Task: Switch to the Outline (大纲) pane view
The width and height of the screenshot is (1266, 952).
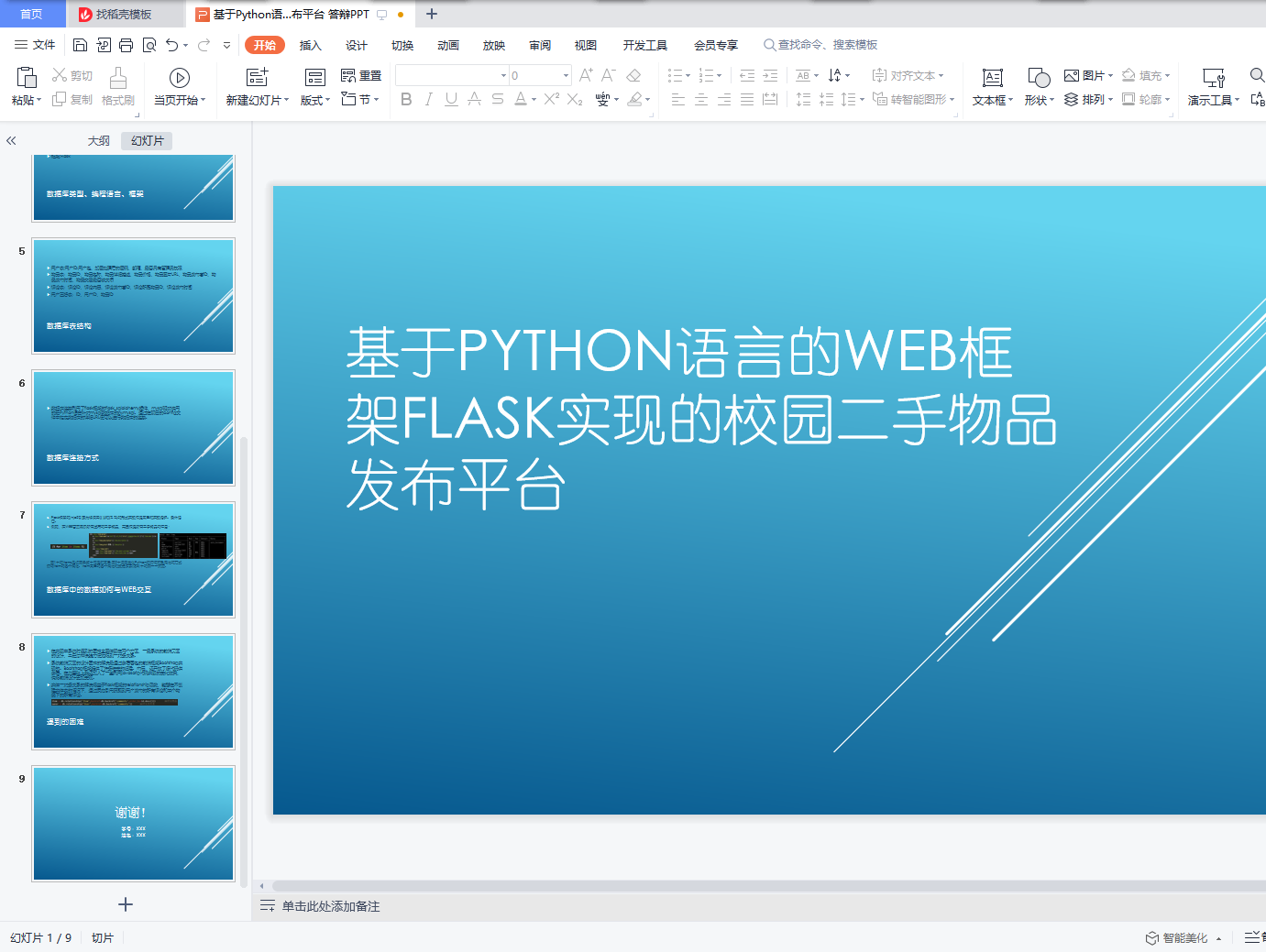Action: click(x=99, y=141)
